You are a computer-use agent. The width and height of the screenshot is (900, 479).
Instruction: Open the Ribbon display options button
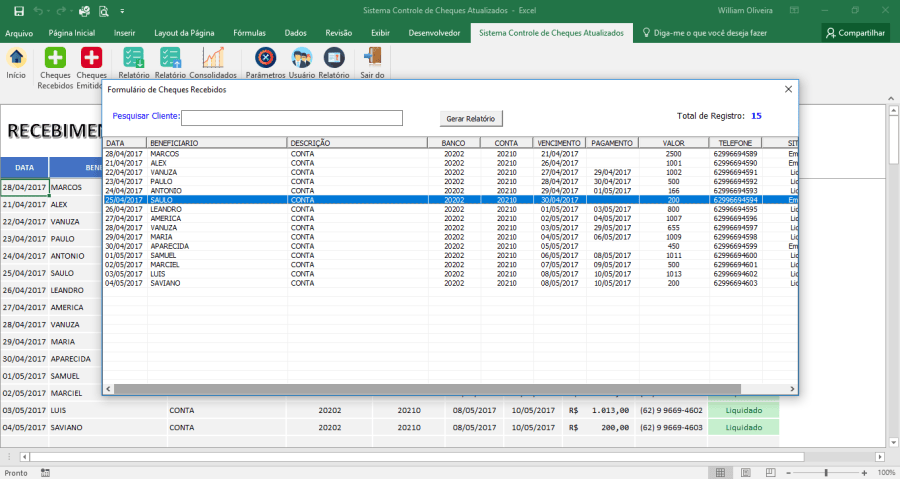[x=794, y=10]
